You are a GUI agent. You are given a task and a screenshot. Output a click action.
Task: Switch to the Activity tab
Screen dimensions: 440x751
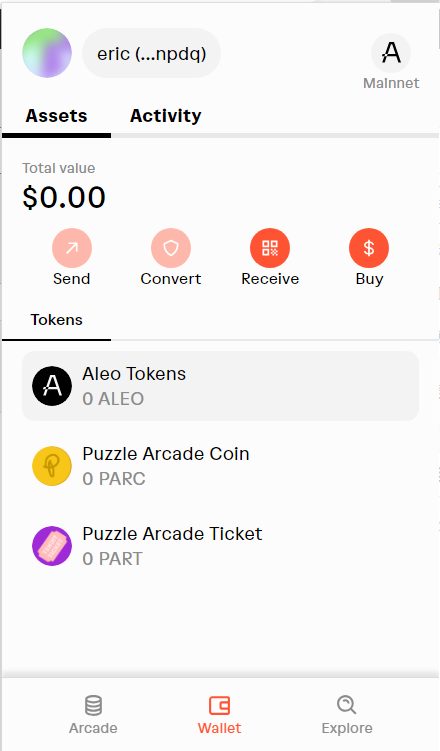point(166,116)
